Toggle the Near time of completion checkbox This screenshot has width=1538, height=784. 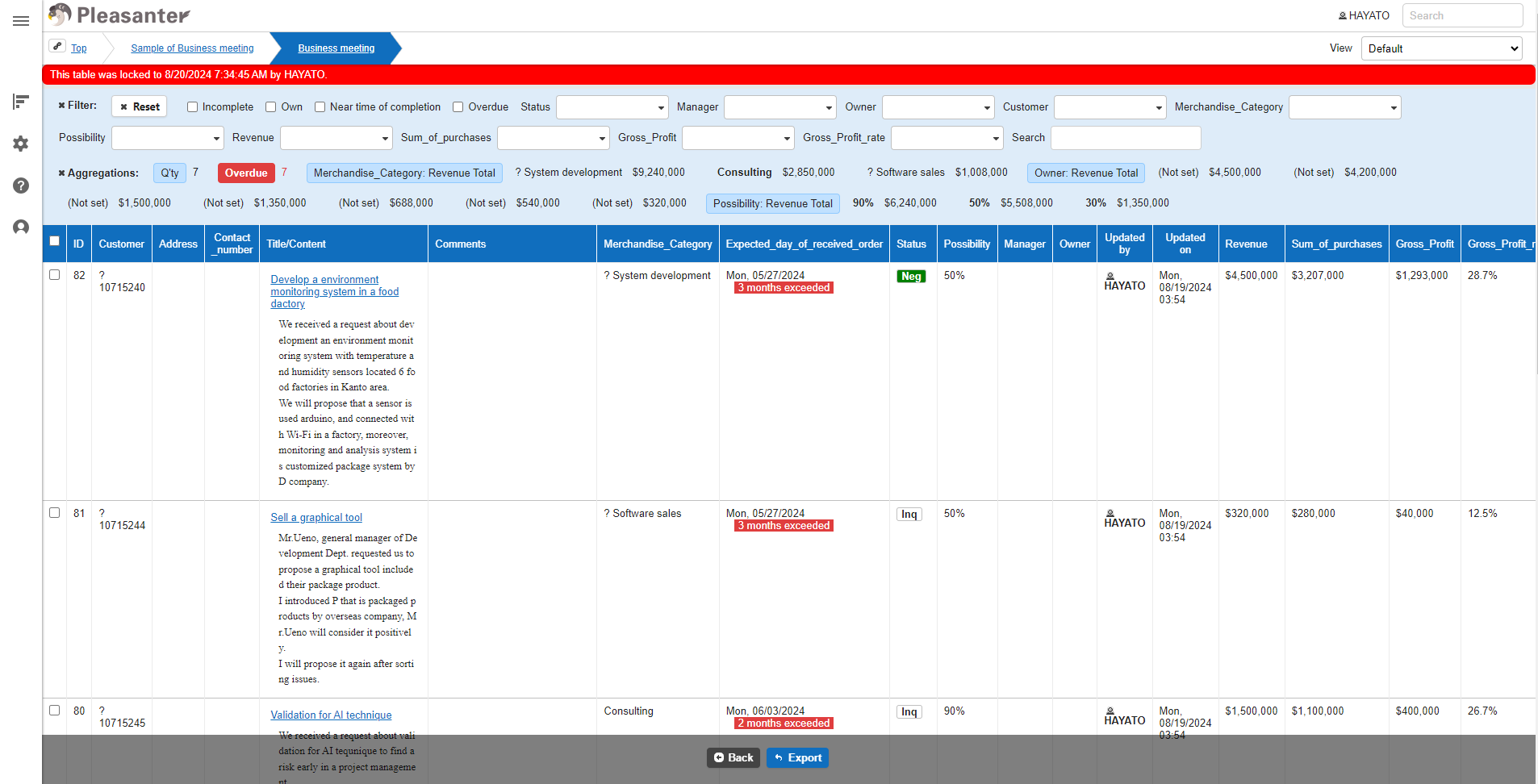coord(320,107)
